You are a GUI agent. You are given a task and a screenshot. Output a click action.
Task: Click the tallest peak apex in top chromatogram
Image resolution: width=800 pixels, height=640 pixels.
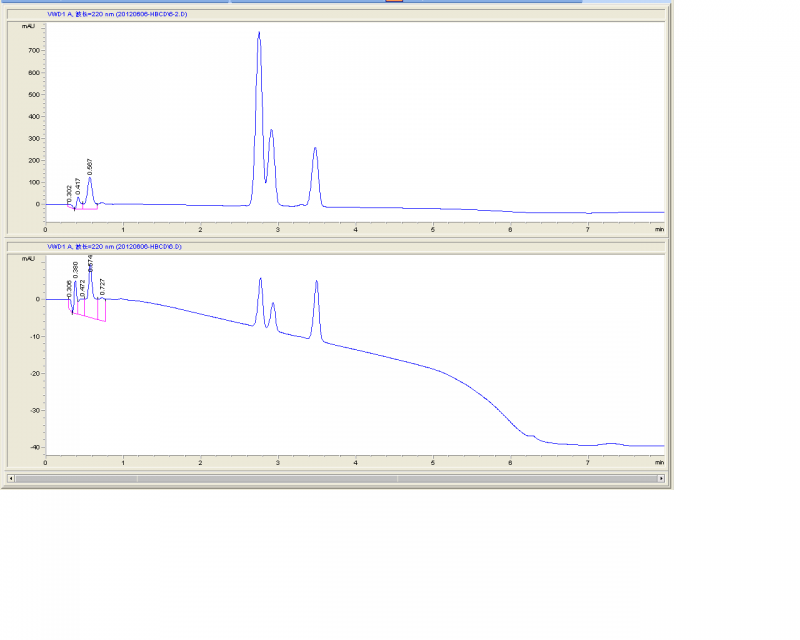coord(259,33)
